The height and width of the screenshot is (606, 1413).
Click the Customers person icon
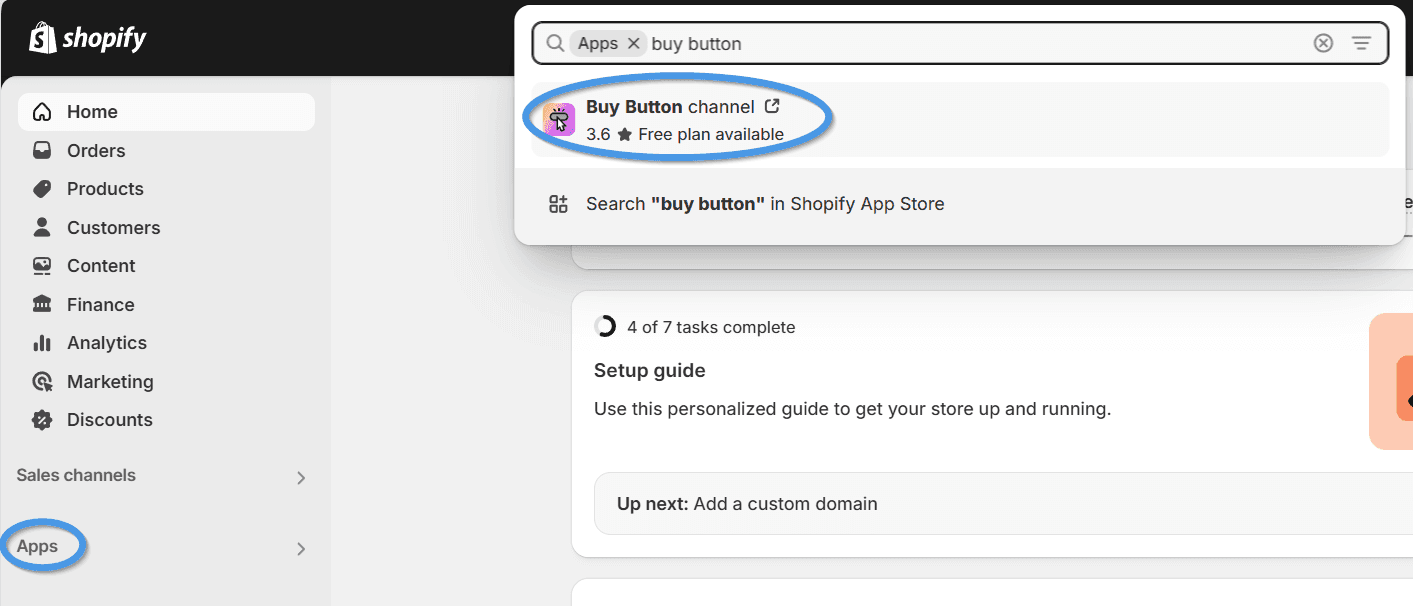pyautogui.click(x=42, y=228)
